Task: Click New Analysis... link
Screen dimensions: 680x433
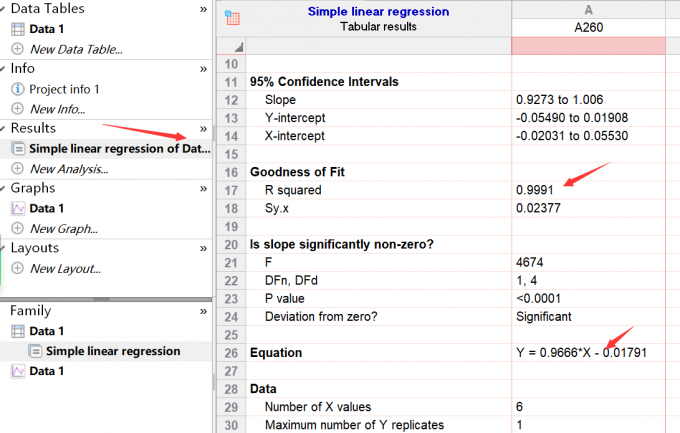Action: coord(68,168)
